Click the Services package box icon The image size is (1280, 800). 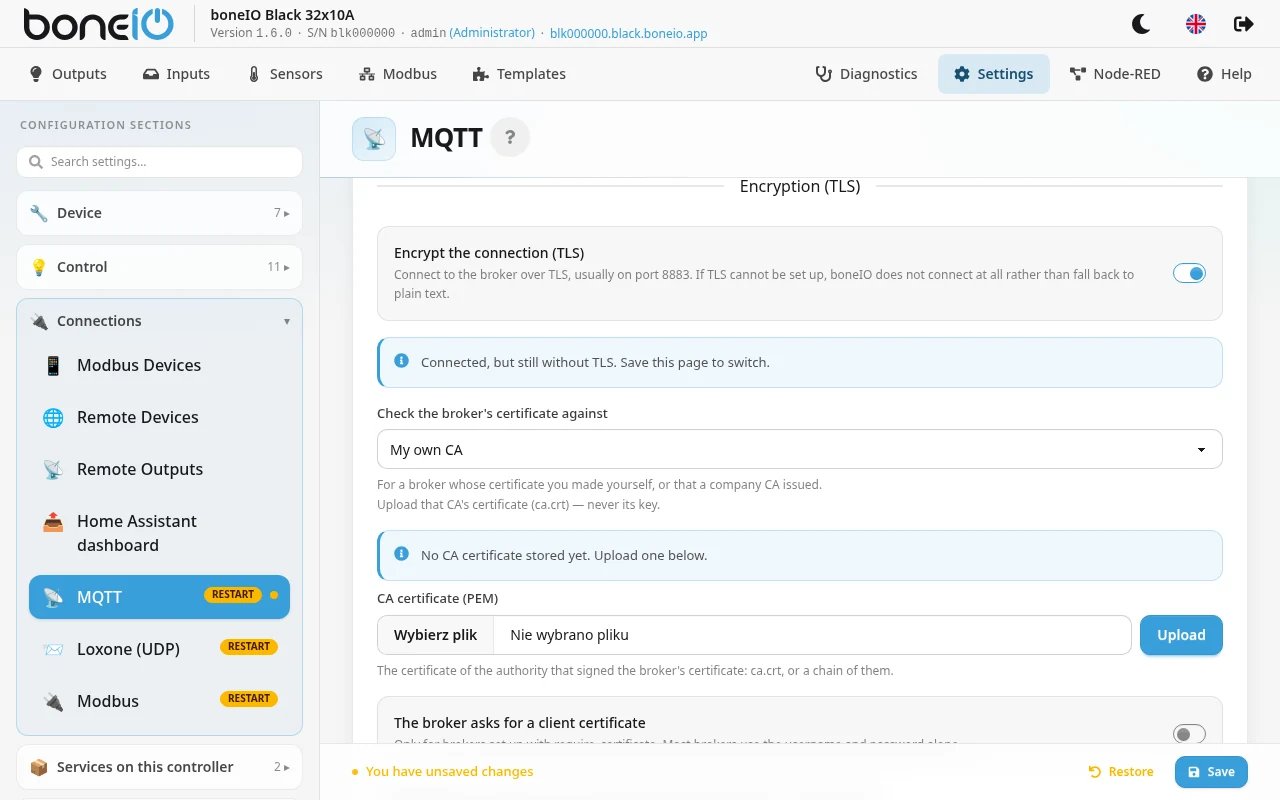pyautogui.click(x=39, y=767)
